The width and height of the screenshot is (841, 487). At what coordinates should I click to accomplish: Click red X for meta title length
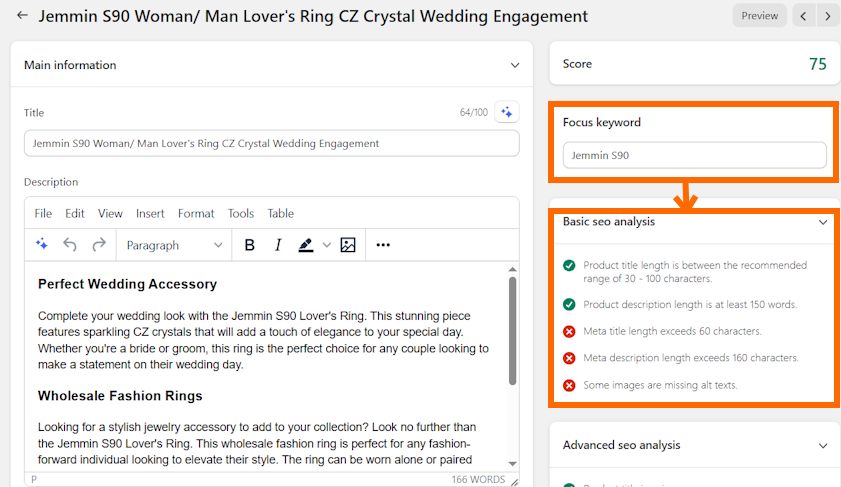[569, 331]
